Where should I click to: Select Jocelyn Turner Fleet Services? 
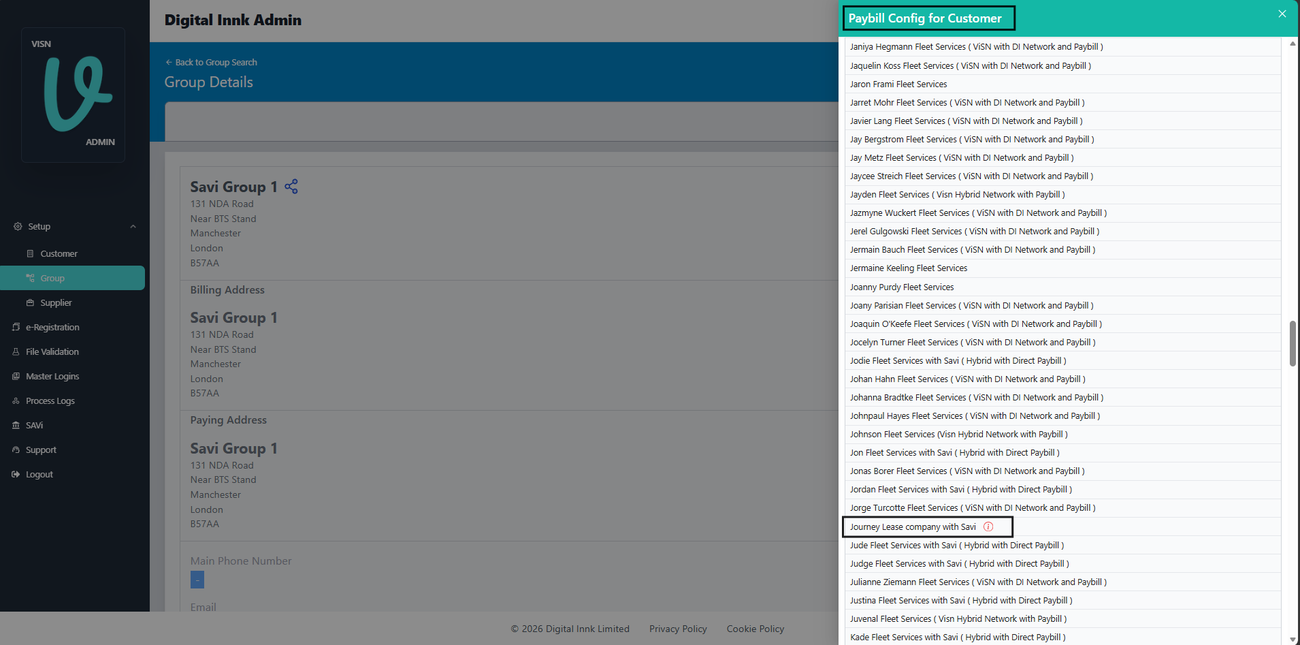point(1064,342)
